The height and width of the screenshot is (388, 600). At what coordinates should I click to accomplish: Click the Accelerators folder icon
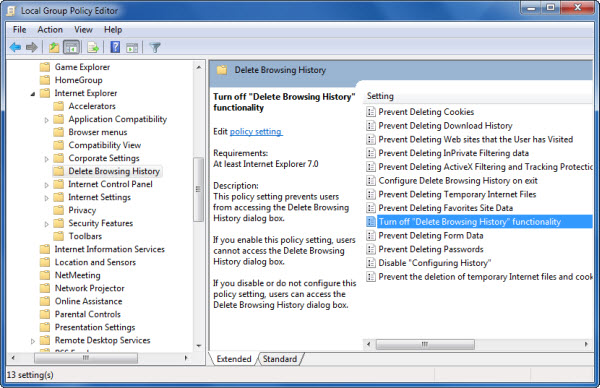pyautogui.click(x=59, y=106)
